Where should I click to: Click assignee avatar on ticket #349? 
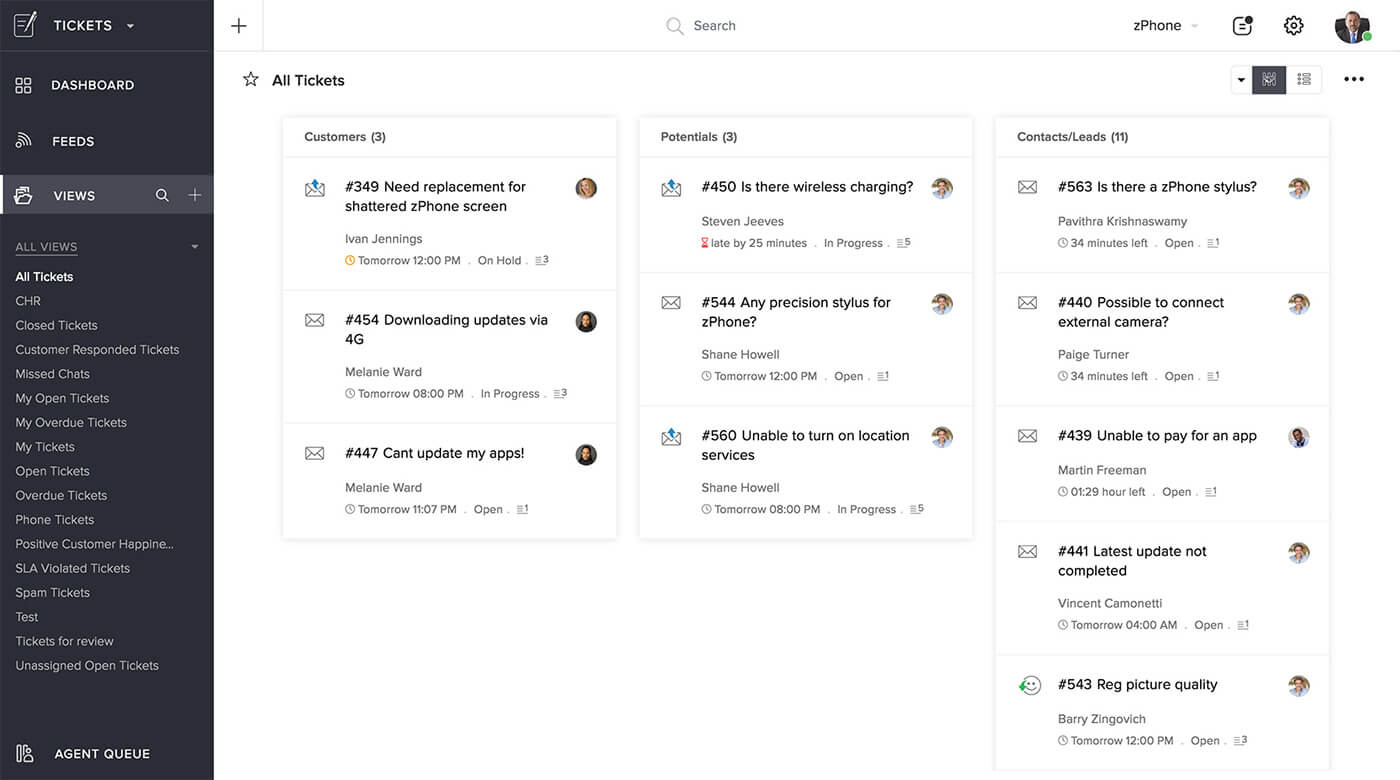(586, 188)
